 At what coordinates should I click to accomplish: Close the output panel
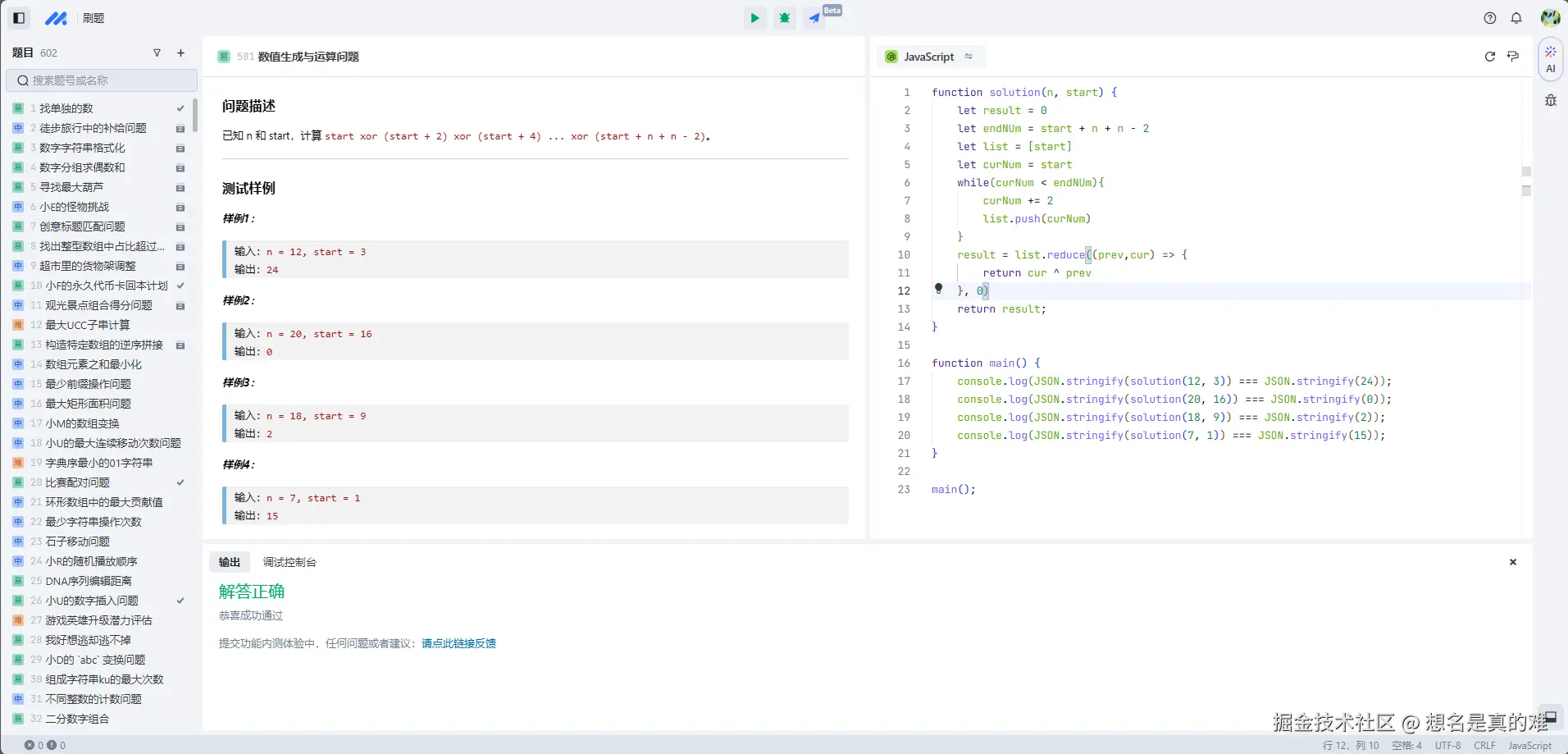click(x=1512, y=562)
